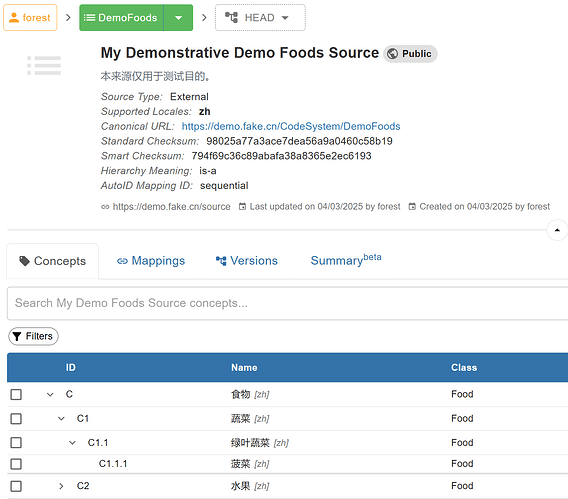The width and height of the screenshot is (568, 499).
Task: Open the HEAD version dropdown
Action: 260,18
